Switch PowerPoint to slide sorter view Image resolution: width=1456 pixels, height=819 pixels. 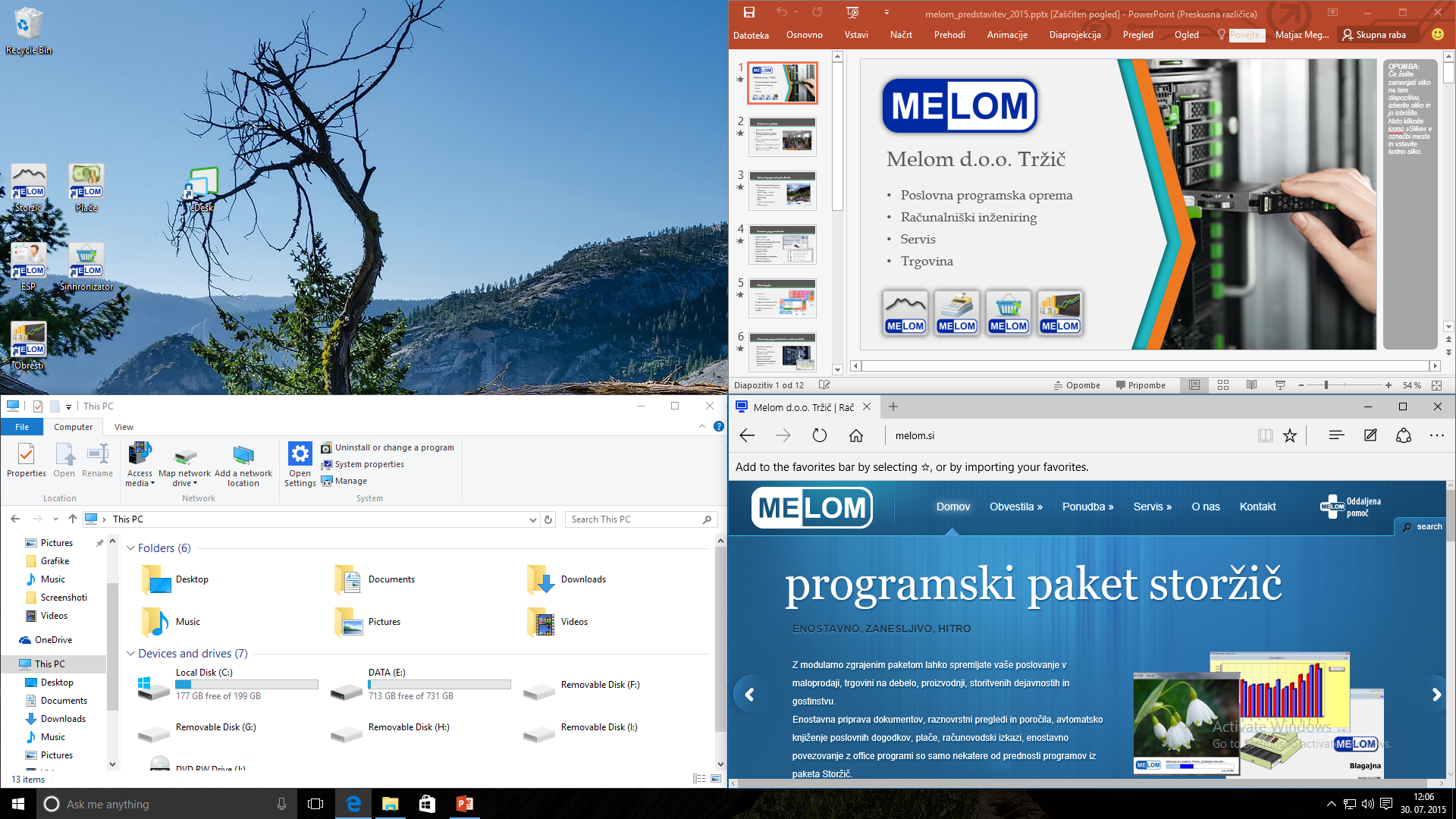tap(1223, 385)
